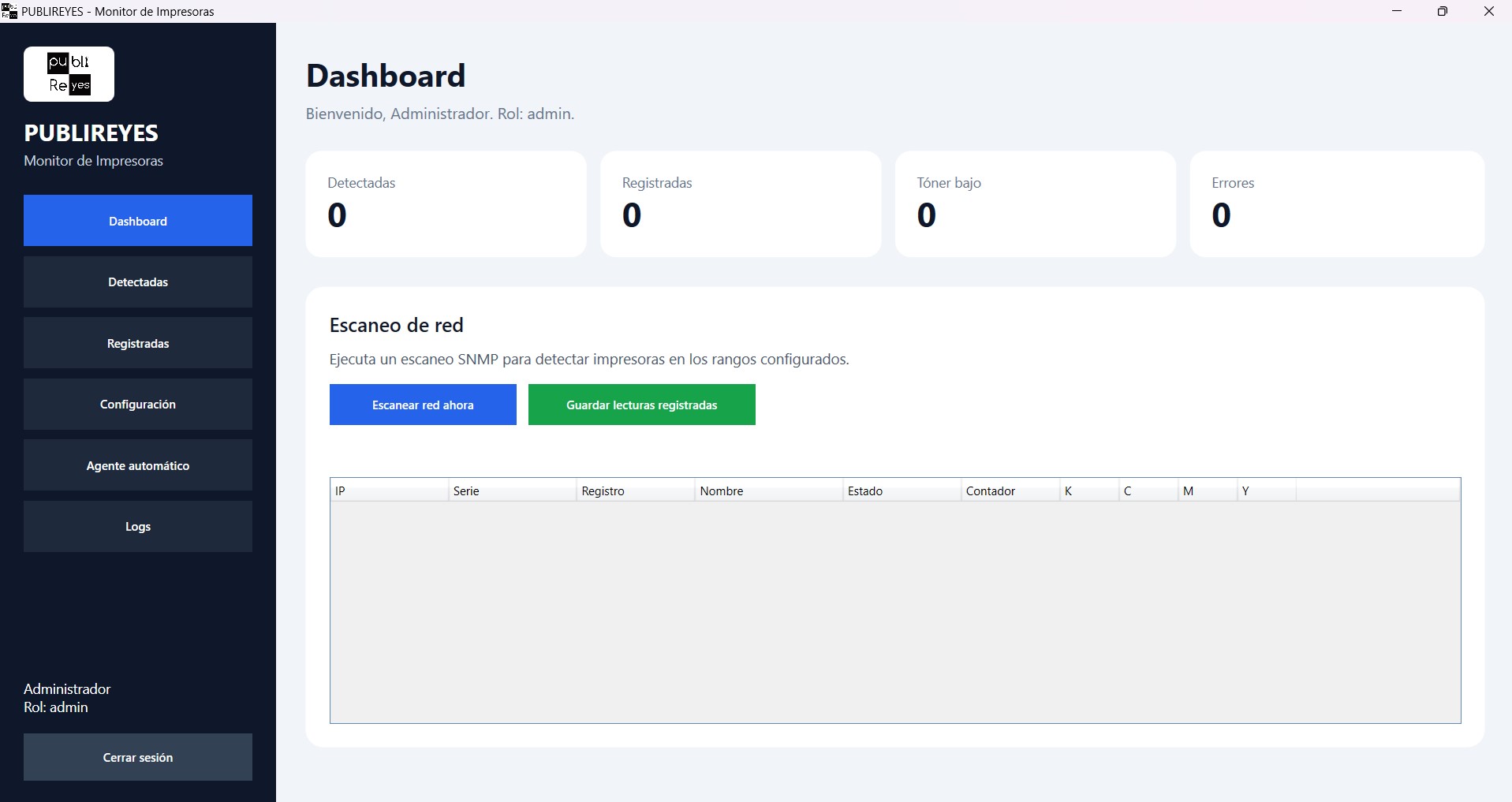Click the Cerrar sesión button
Screen dimensions: 1512x802
pos(138,757)
